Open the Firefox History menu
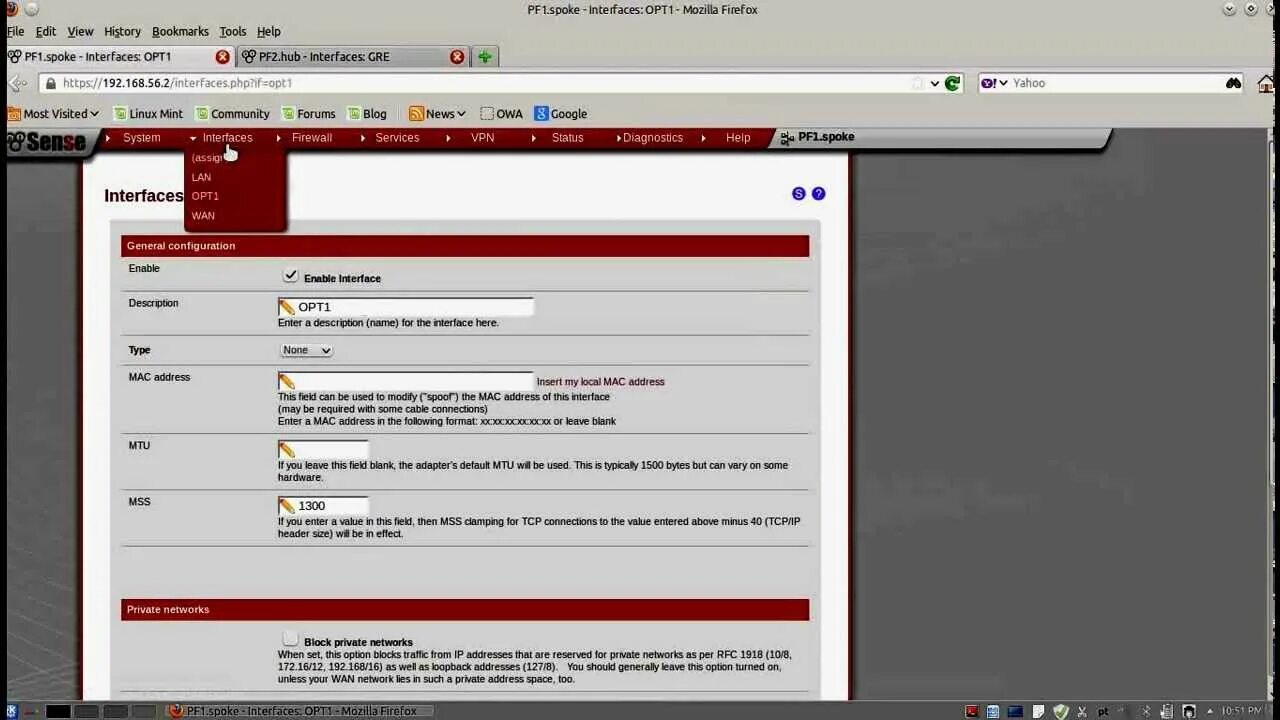The height and width of the screenshot is (720, 1280). 122,31
